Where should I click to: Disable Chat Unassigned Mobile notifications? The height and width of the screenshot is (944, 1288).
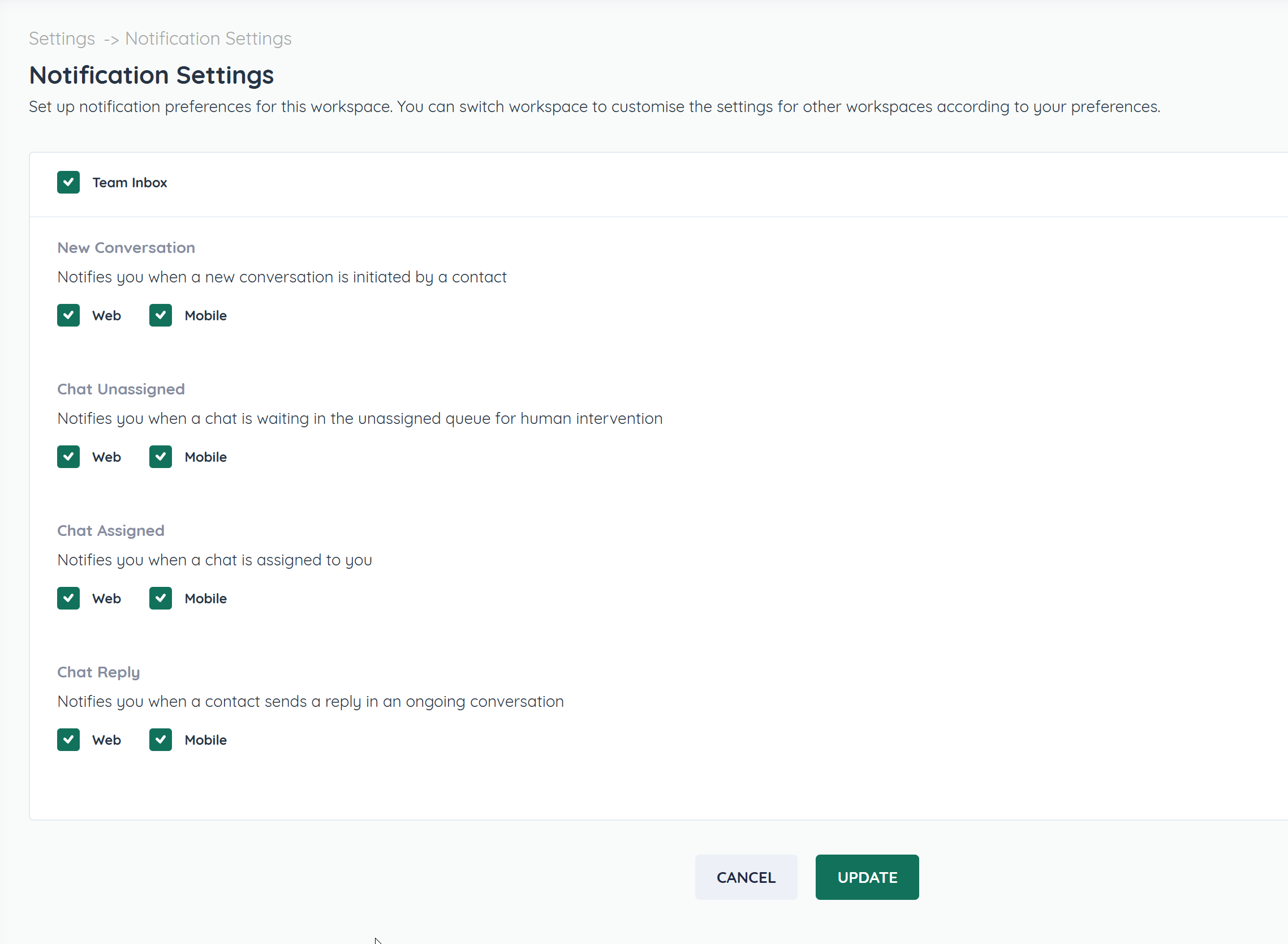click(161, 457)
